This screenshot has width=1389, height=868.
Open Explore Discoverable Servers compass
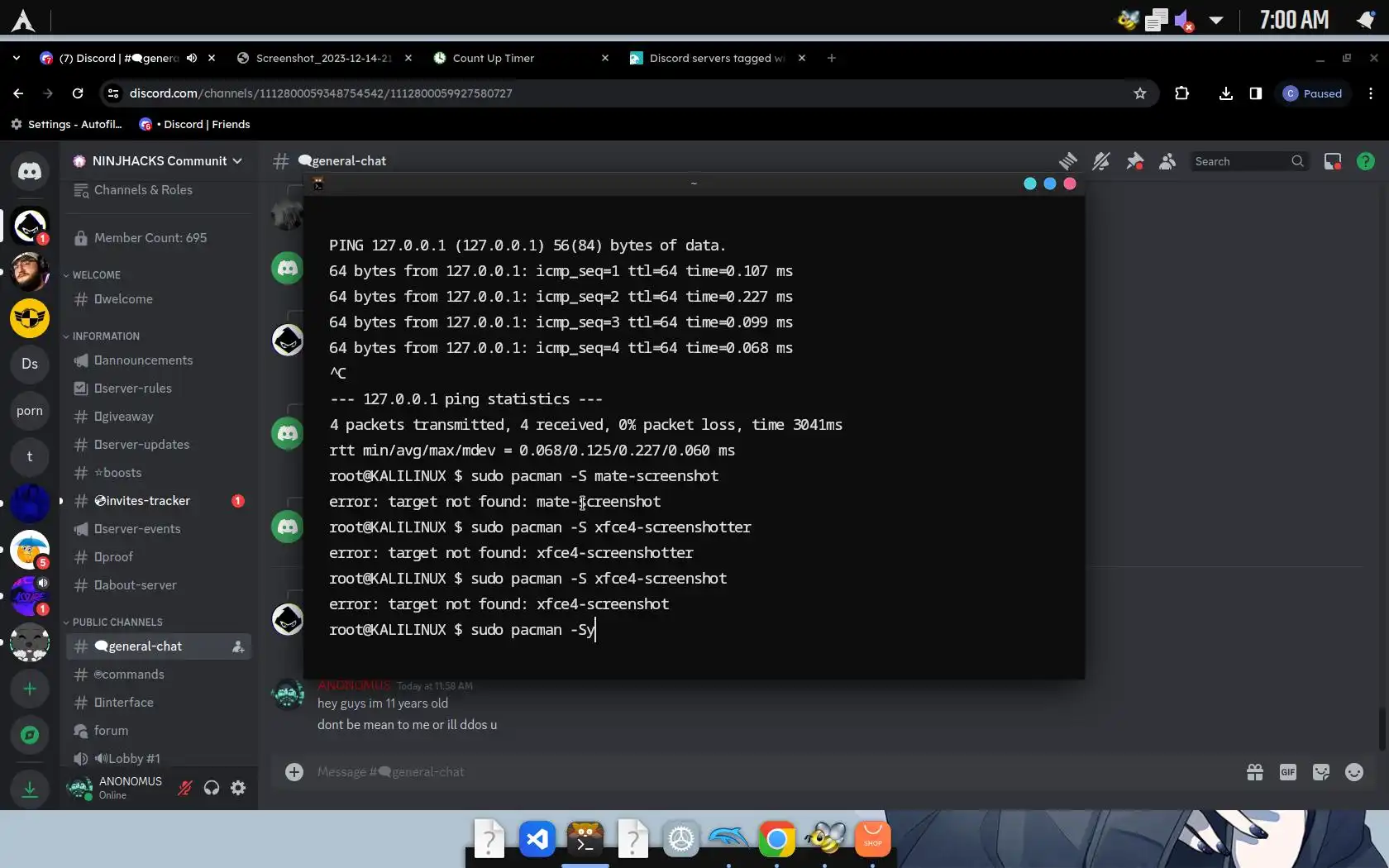point(30,735)
